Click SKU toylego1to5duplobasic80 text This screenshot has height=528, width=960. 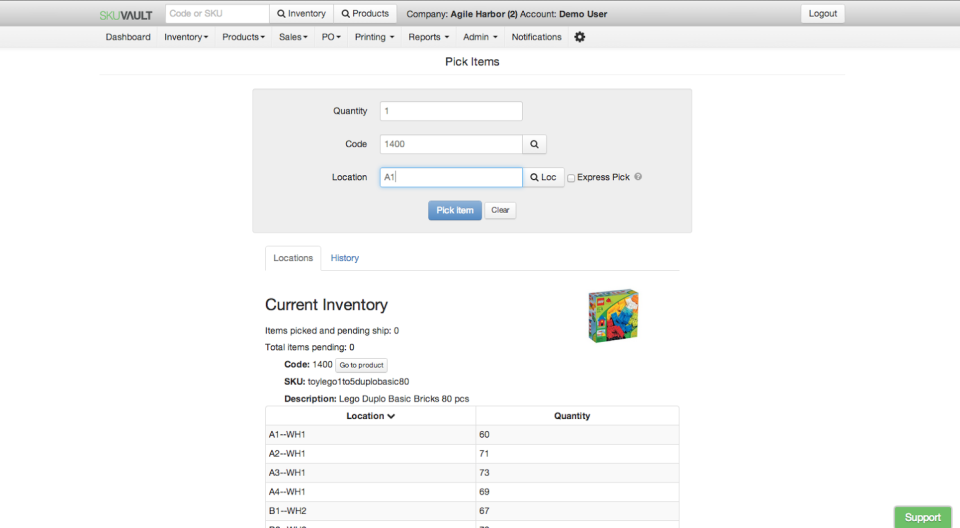pos(358,382)
